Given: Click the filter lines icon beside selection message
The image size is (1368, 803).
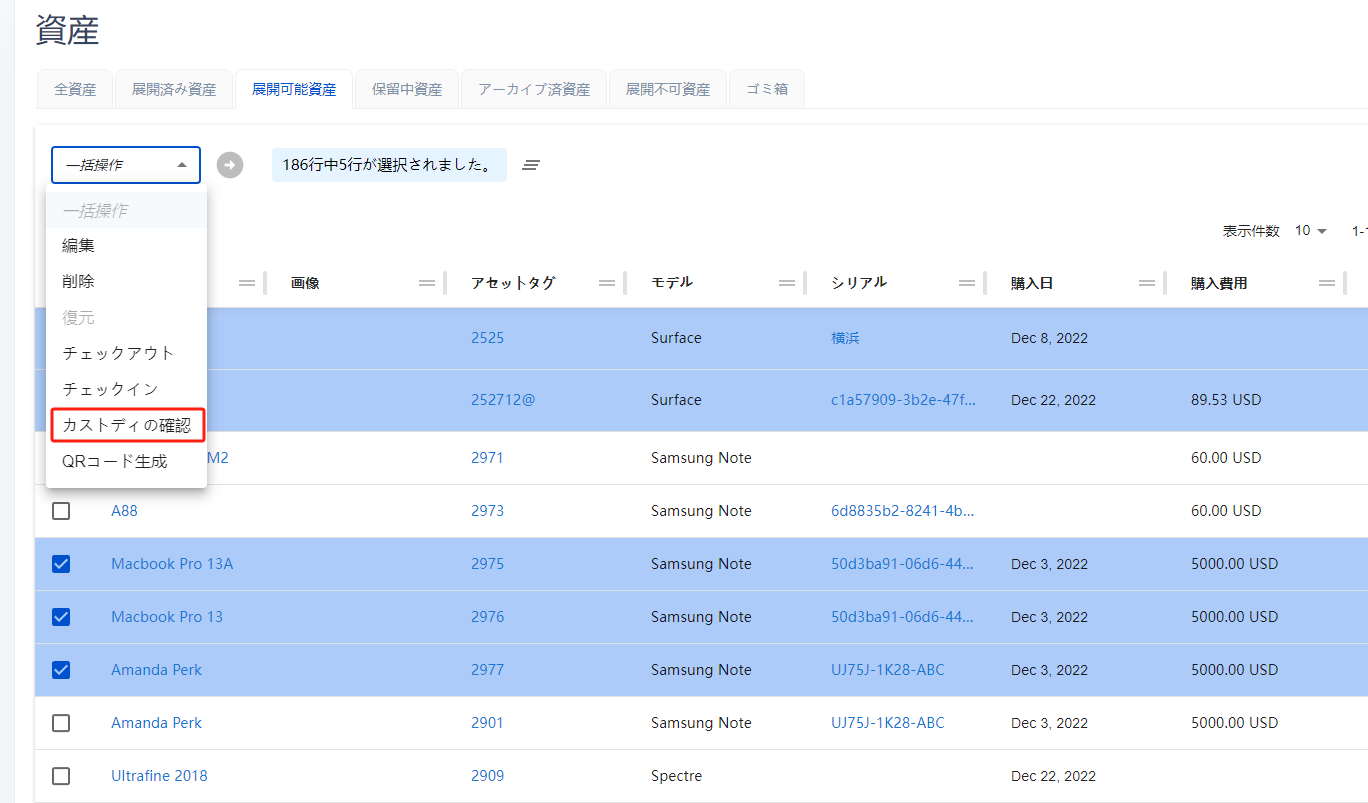Looking at the screenshot, I should (531, 165).
